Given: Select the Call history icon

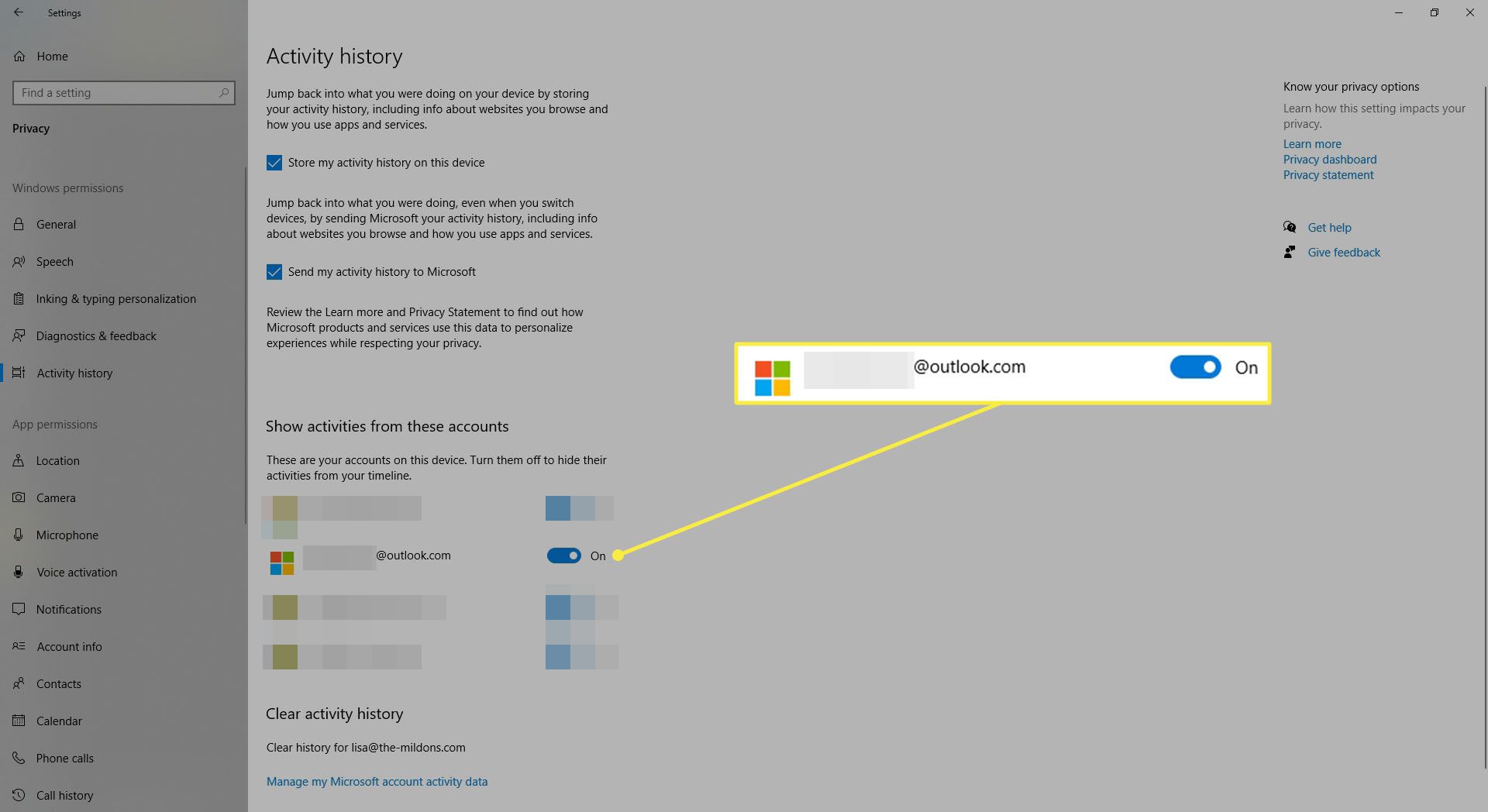Looking at the screenshot, I should pyautogui.click(x=19, y=796).
